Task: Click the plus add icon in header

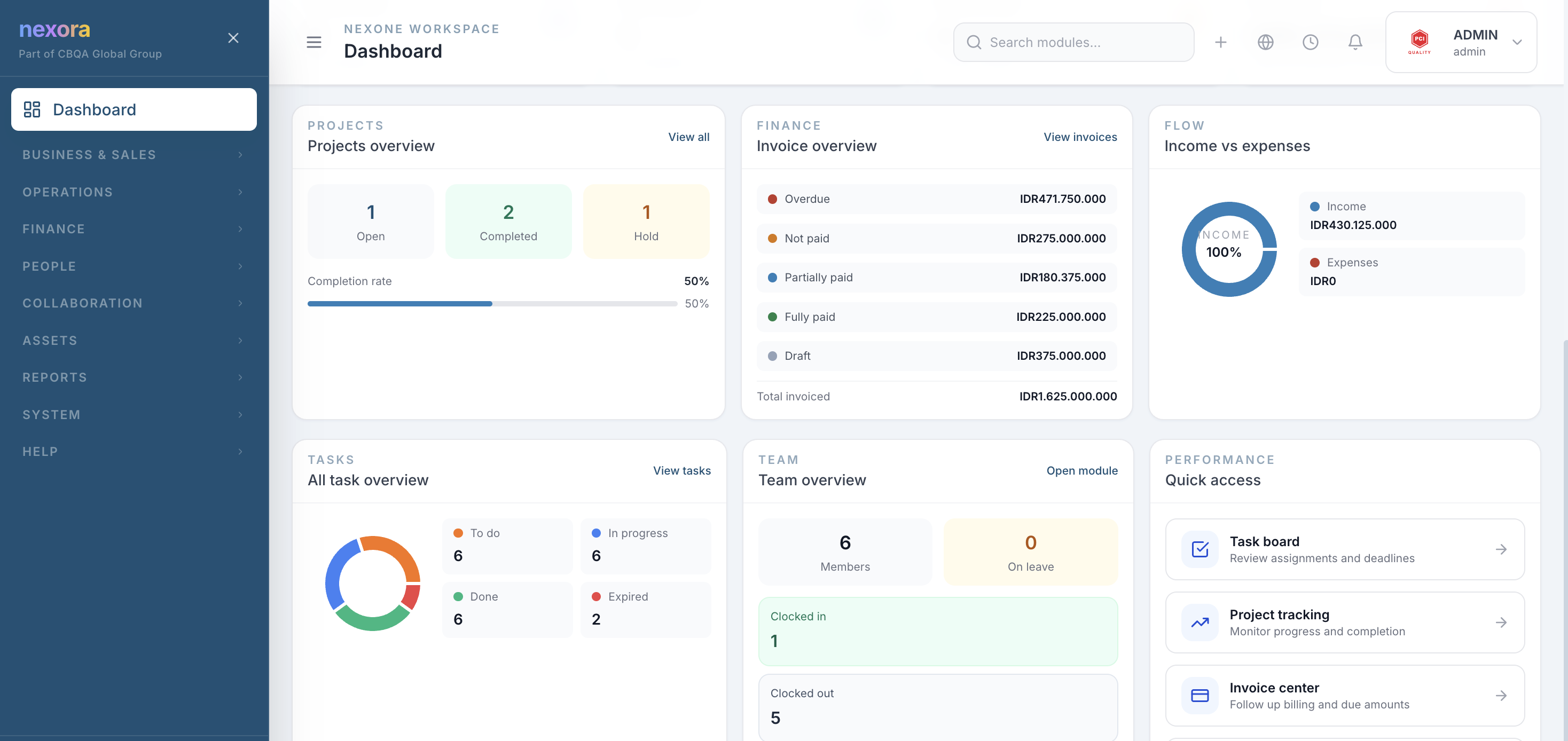Action: pos(1220,42)
